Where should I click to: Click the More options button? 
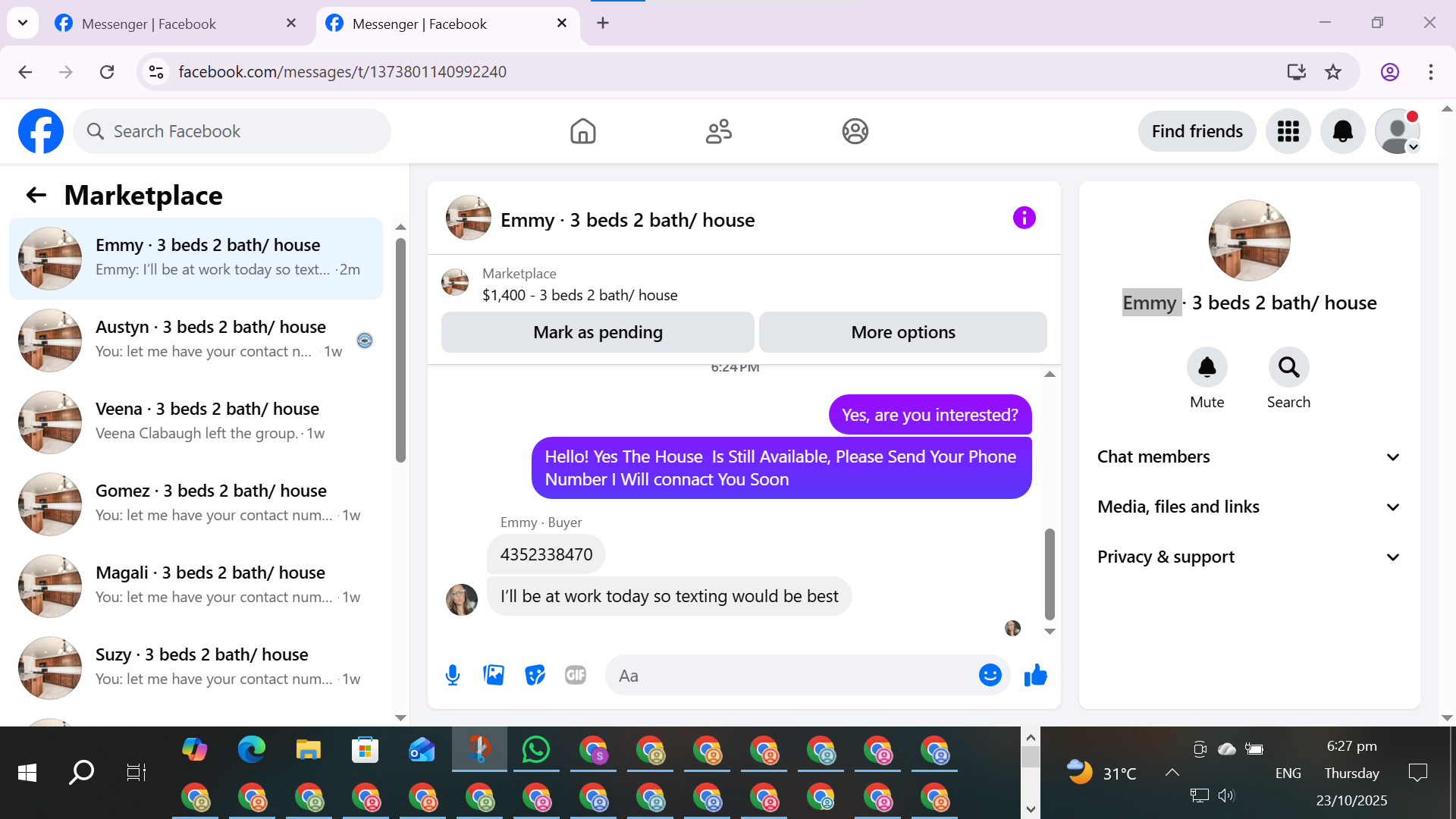[x=902, y=332]
